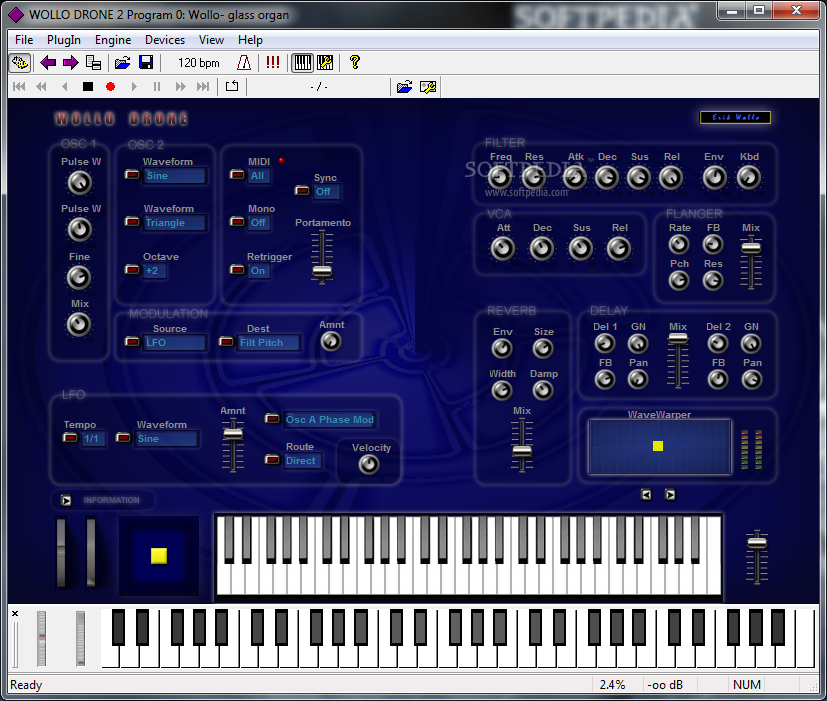The width and height of the screenshot is (827, 701).
Task: Close the keyboard bar with x
Action: (x=15, y=613)
